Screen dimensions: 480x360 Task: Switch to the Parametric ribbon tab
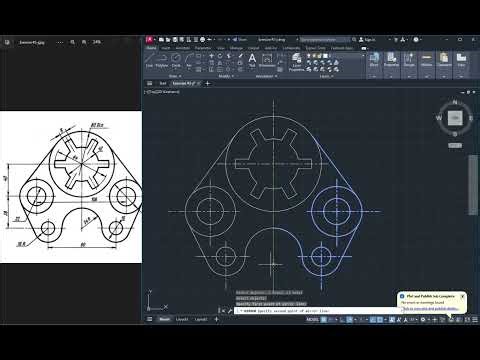click(x=203, y=48)
